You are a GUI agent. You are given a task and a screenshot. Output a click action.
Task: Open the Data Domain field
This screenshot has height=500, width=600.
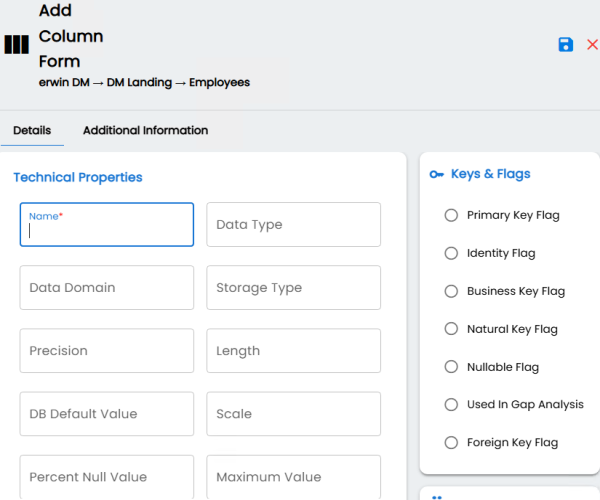coord(107,288)
